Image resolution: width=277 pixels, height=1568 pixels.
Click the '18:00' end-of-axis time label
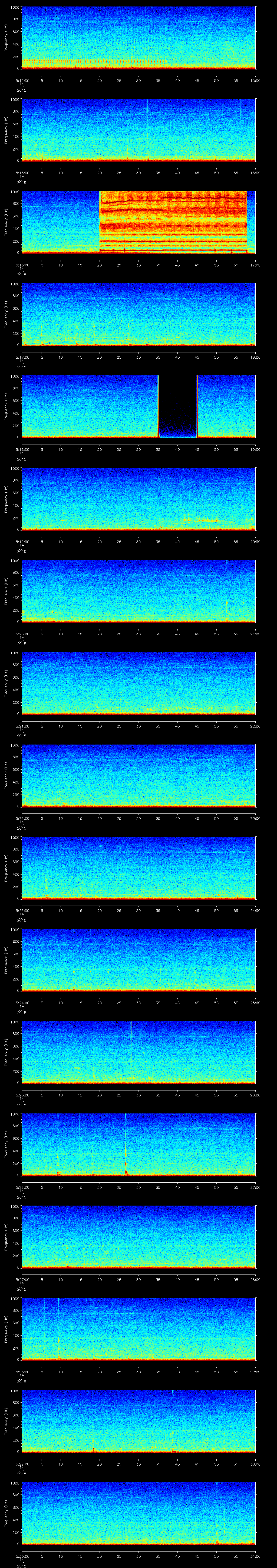255,357
